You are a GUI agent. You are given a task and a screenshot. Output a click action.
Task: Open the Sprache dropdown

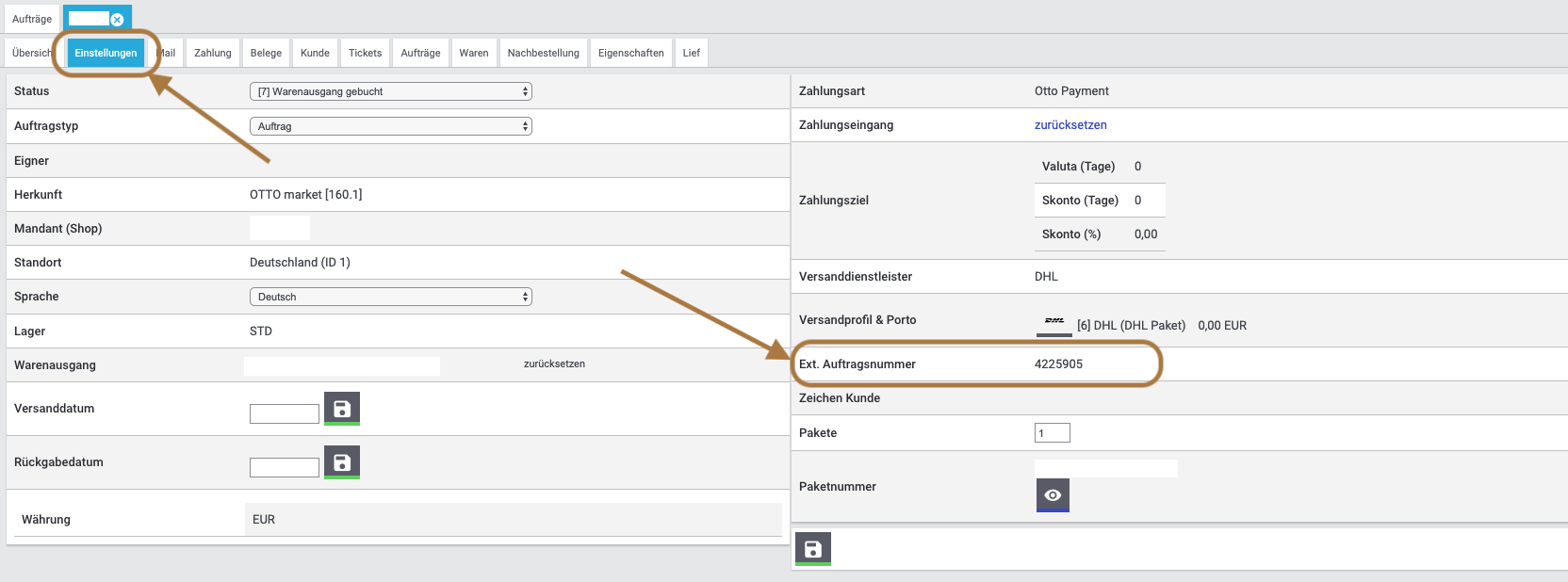(390, 297)
